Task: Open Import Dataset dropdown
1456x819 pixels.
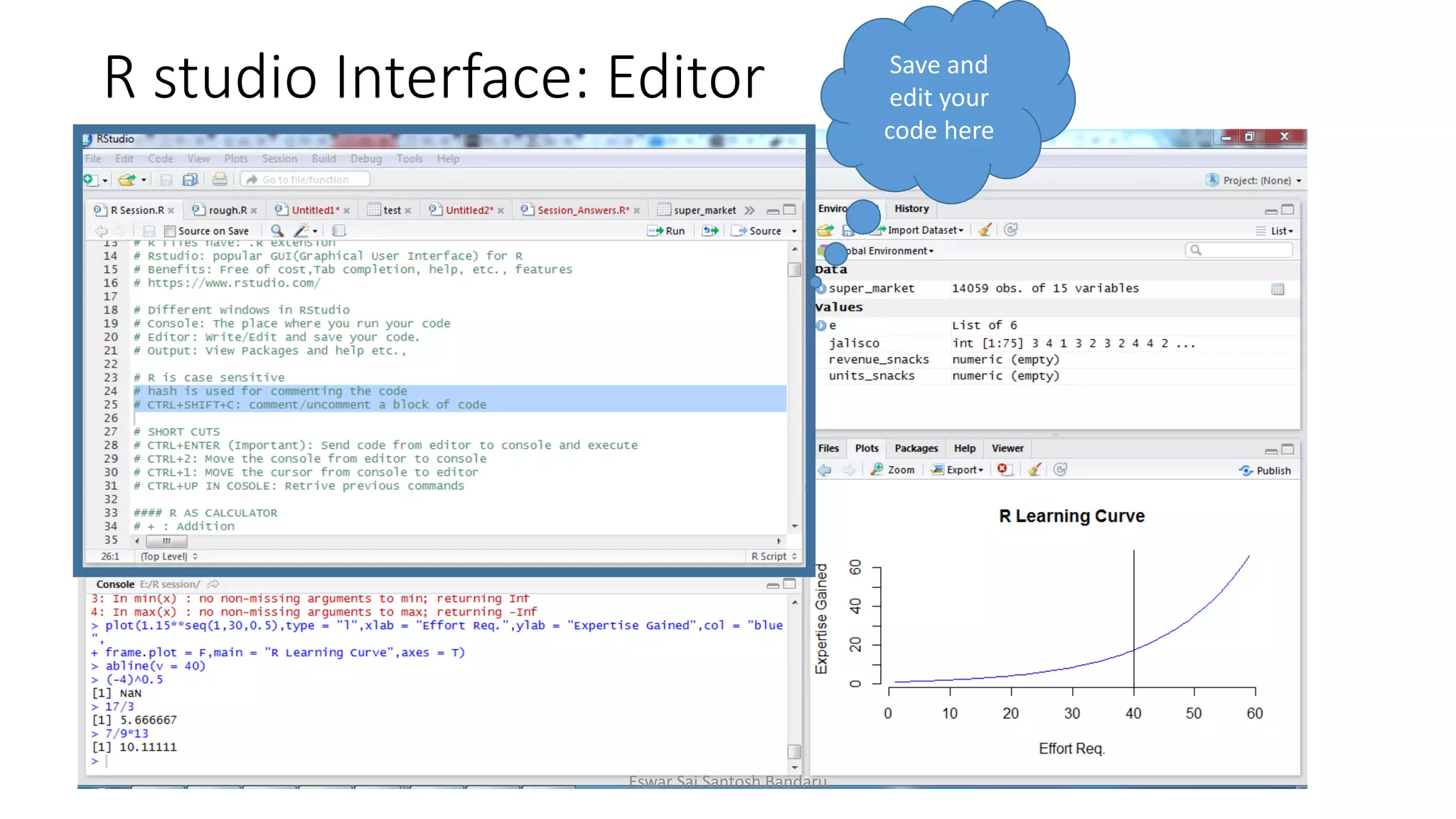Action: point(918,230)
